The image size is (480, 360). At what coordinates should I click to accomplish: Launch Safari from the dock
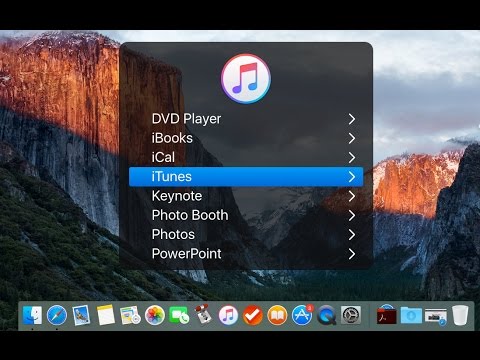coord(57,315)
